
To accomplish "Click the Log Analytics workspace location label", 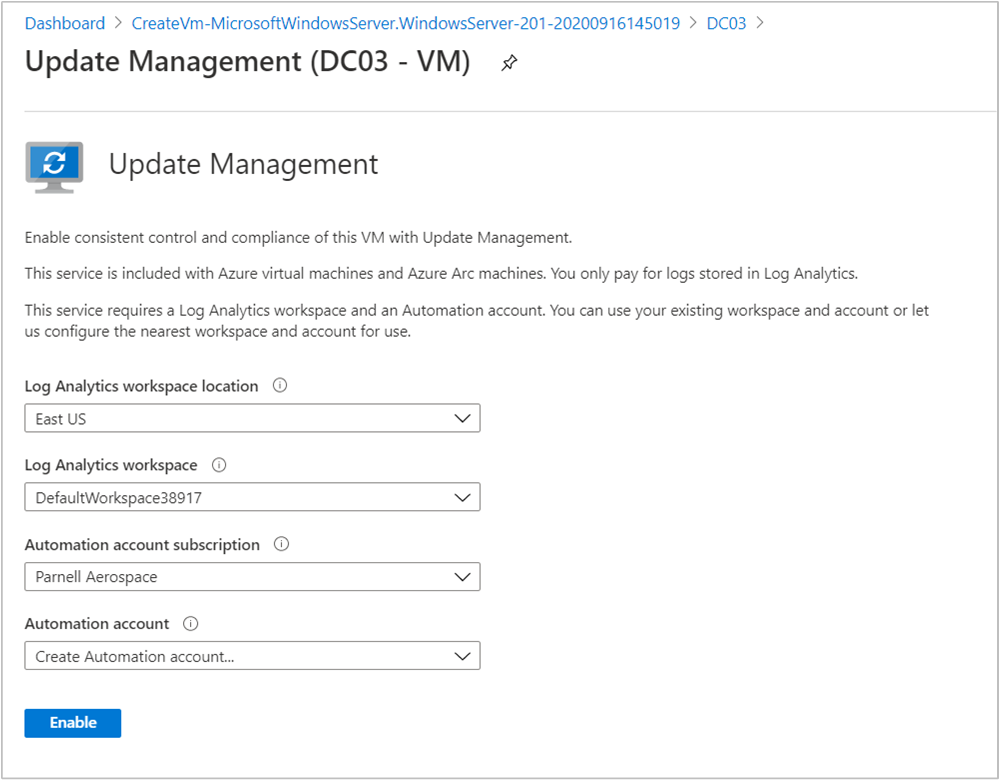I will [x=142, y=386].
